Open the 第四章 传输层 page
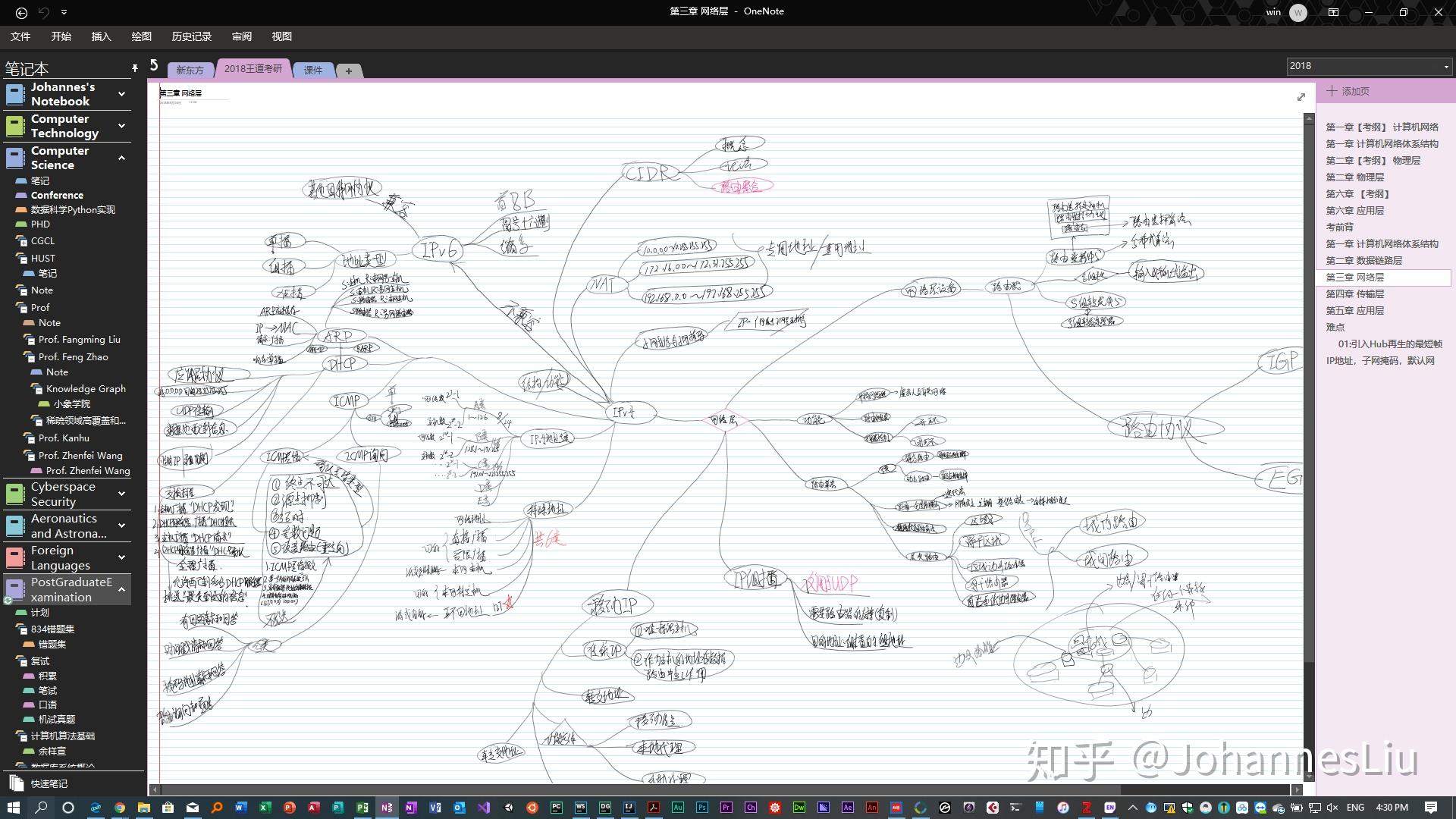Image resolution: width=1456 pixels, height=819 pixels. tap(1354, 293)
